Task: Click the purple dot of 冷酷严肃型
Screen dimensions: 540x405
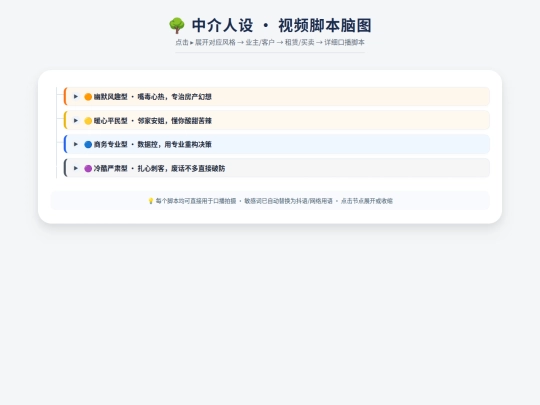Action: (x=88, y=168)
